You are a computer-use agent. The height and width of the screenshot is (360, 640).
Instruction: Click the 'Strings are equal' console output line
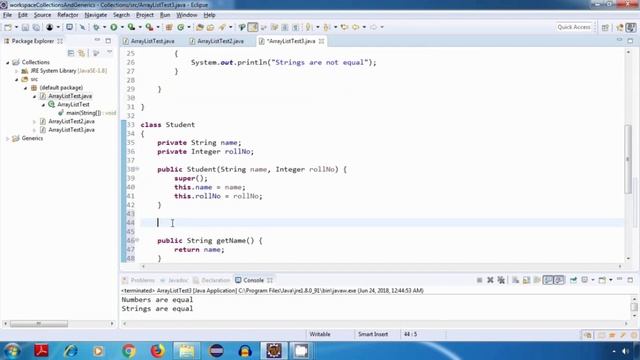[x=157, y=309]
